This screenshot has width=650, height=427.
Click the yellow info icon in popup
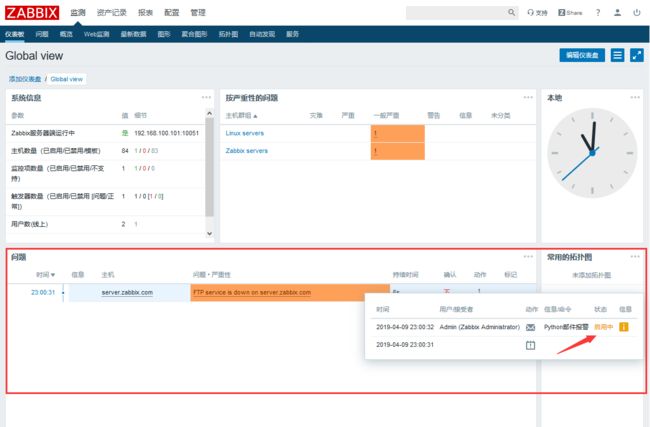(623, 327)
